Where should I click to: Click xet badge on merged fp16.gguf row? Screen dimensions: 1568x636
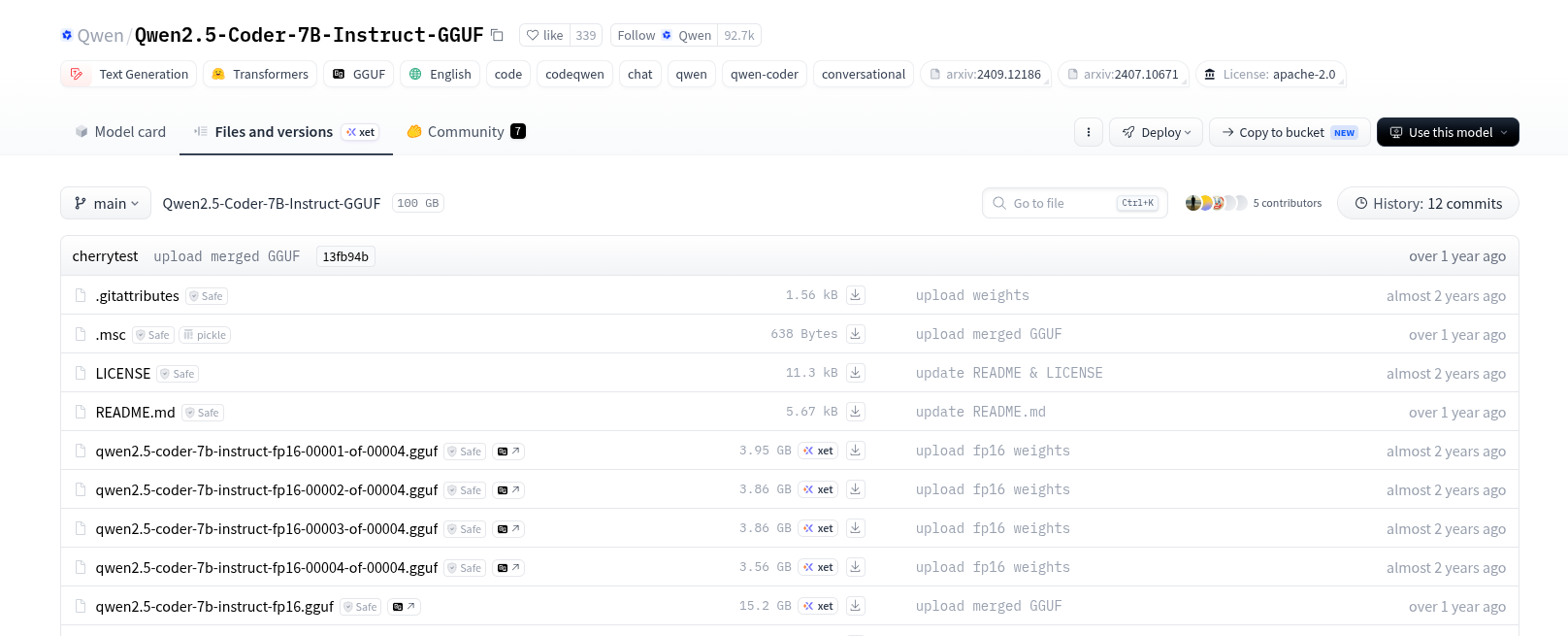click(x=818, y=606)
